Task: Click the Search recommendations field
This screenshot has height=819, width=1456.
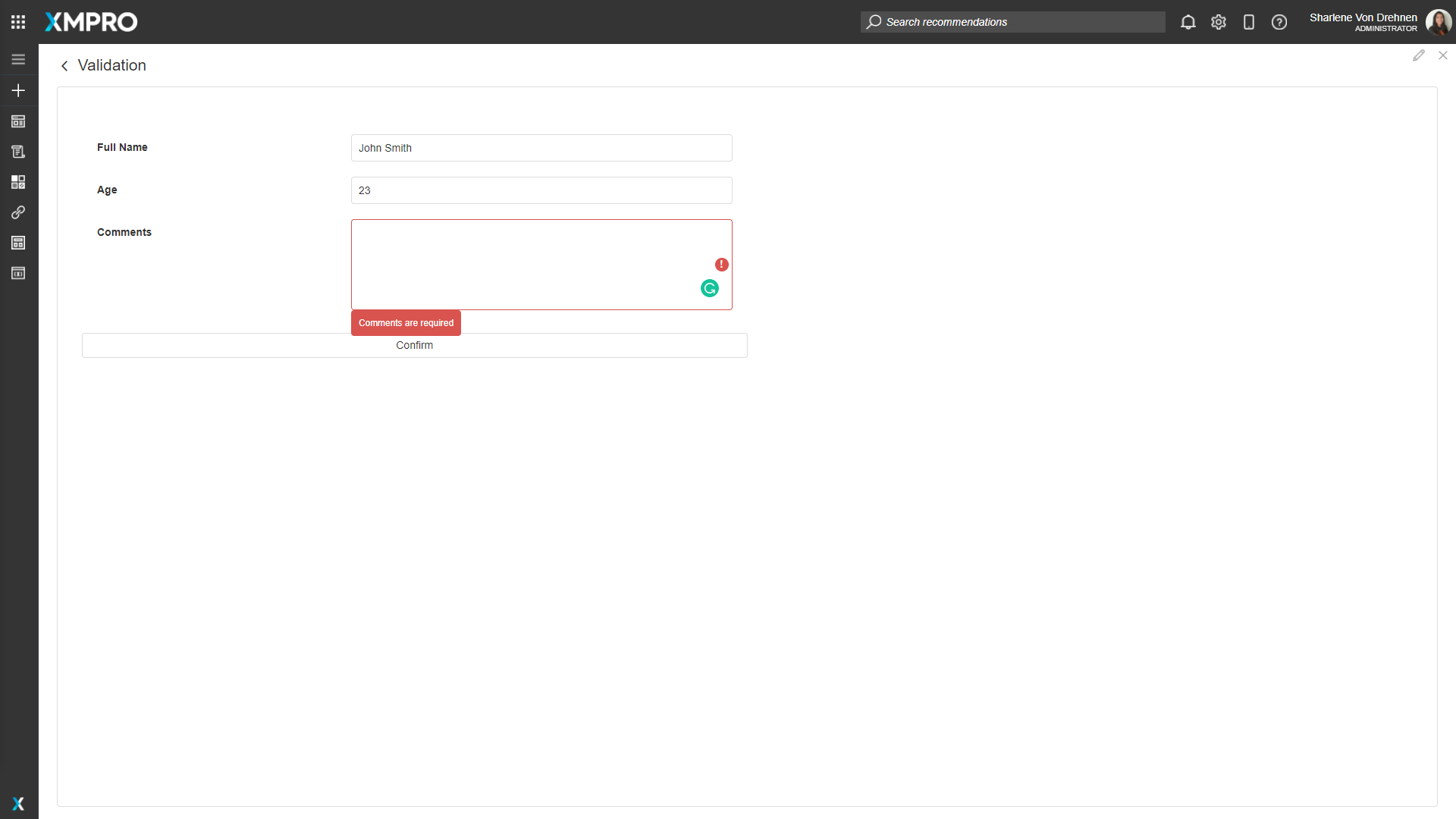Action: (x=1012, y=22)
